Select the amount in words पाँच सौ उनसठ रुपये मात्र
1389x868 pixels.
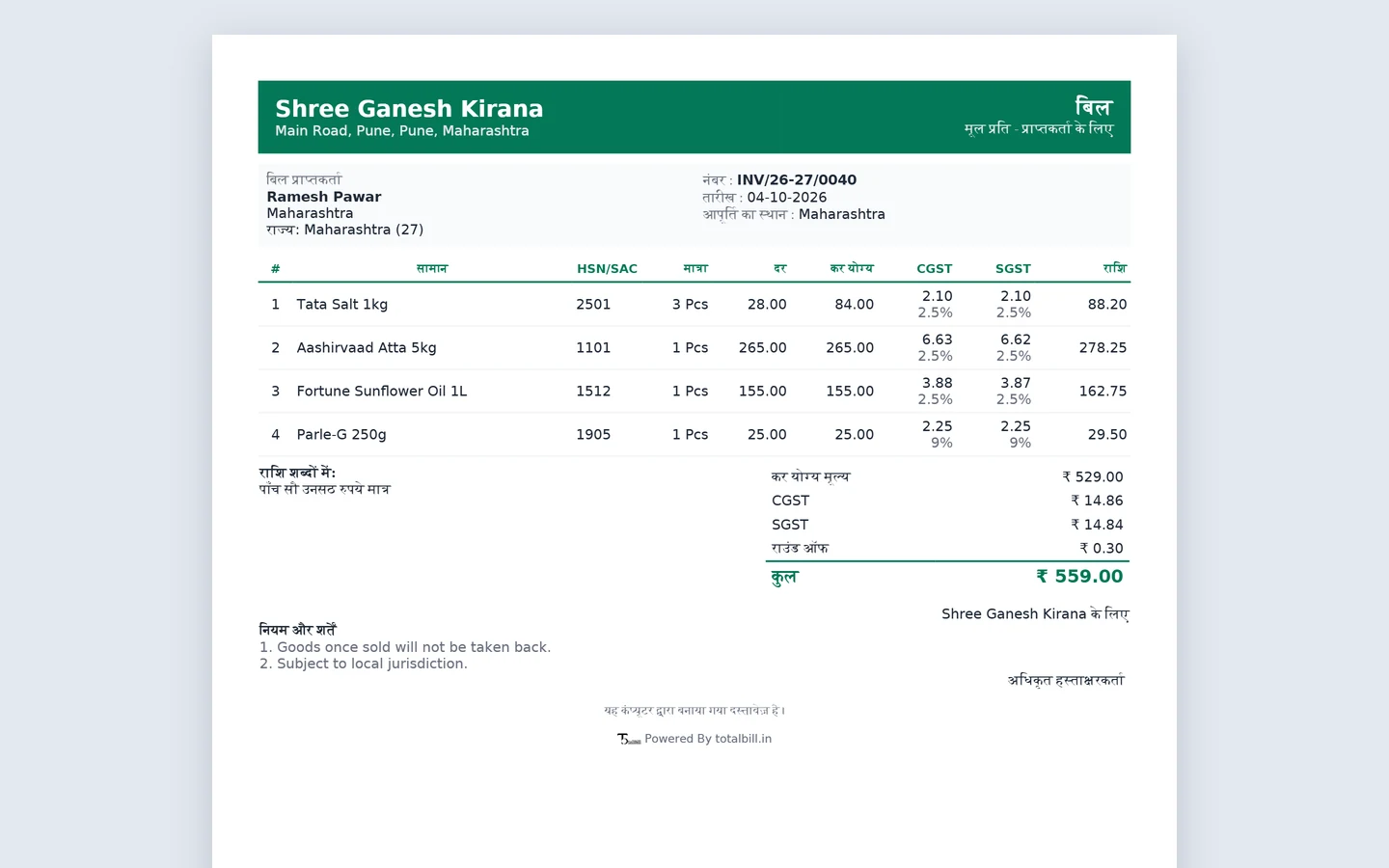(324, 489)
